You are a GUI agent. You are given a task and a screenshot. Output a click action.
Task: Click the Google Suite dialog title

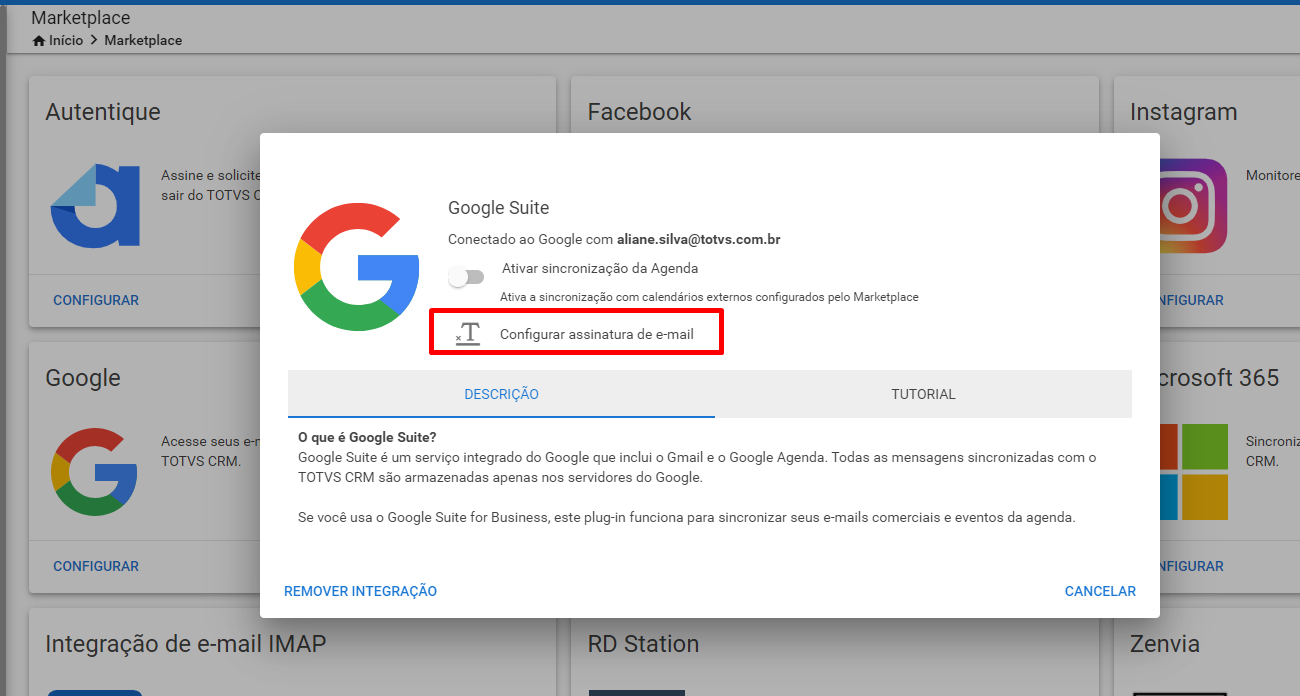[499, 208]
